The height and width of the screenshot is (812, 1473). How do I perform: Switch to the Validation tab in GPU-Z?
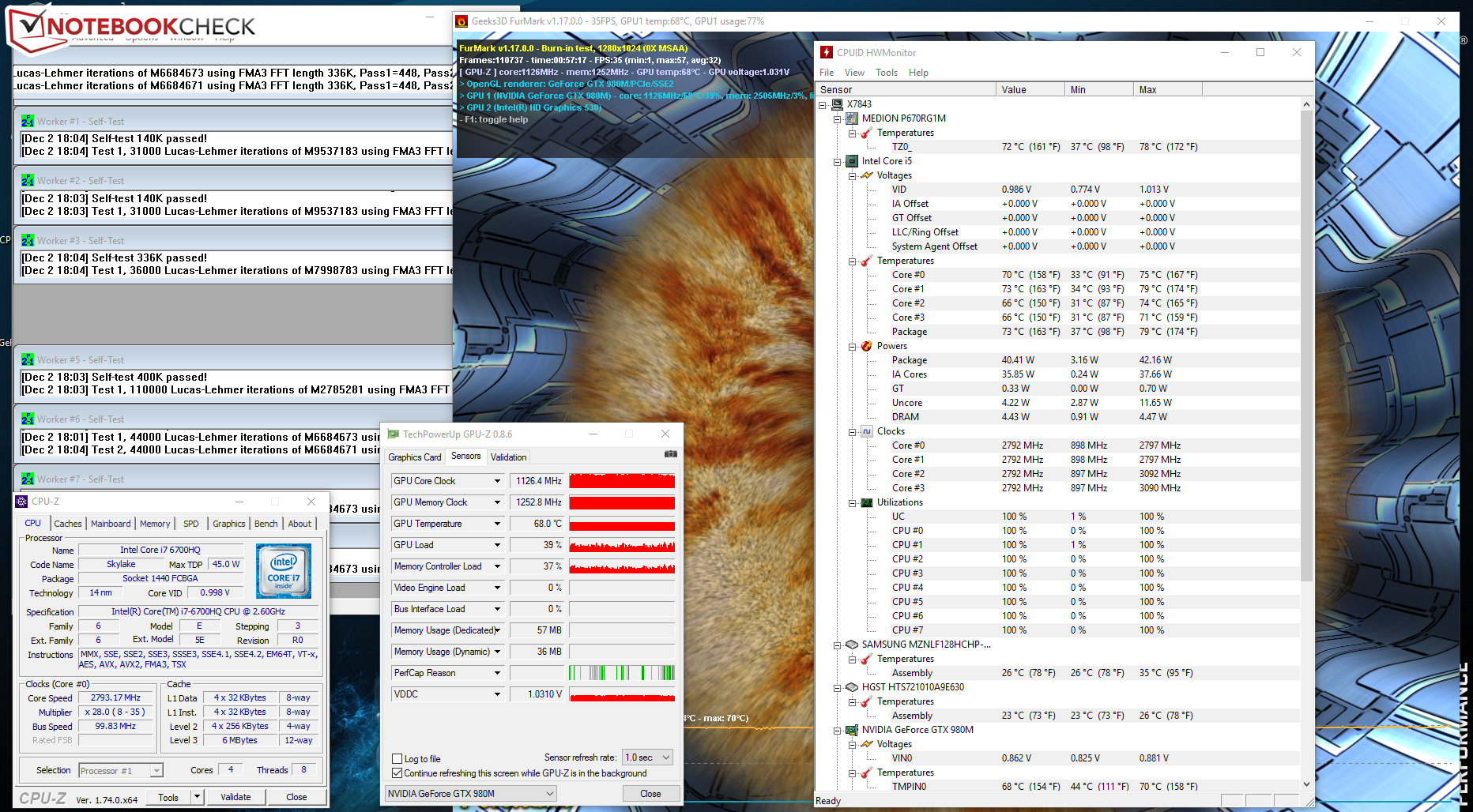click(508, 457)
